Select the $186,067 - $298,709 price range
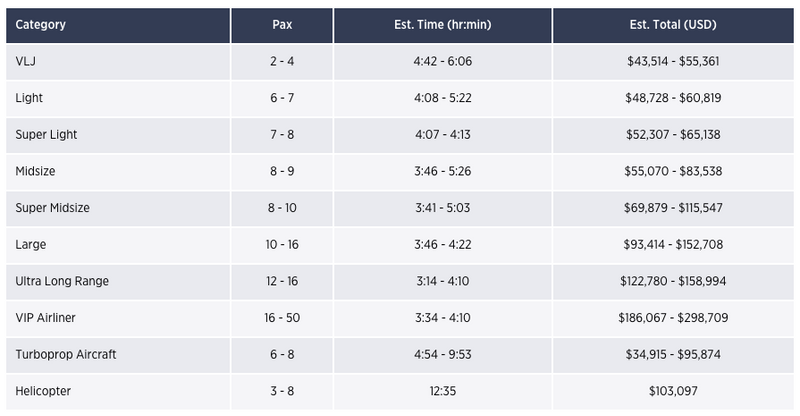This screenshot has height=416, width=800. click(x=673, y=317)
